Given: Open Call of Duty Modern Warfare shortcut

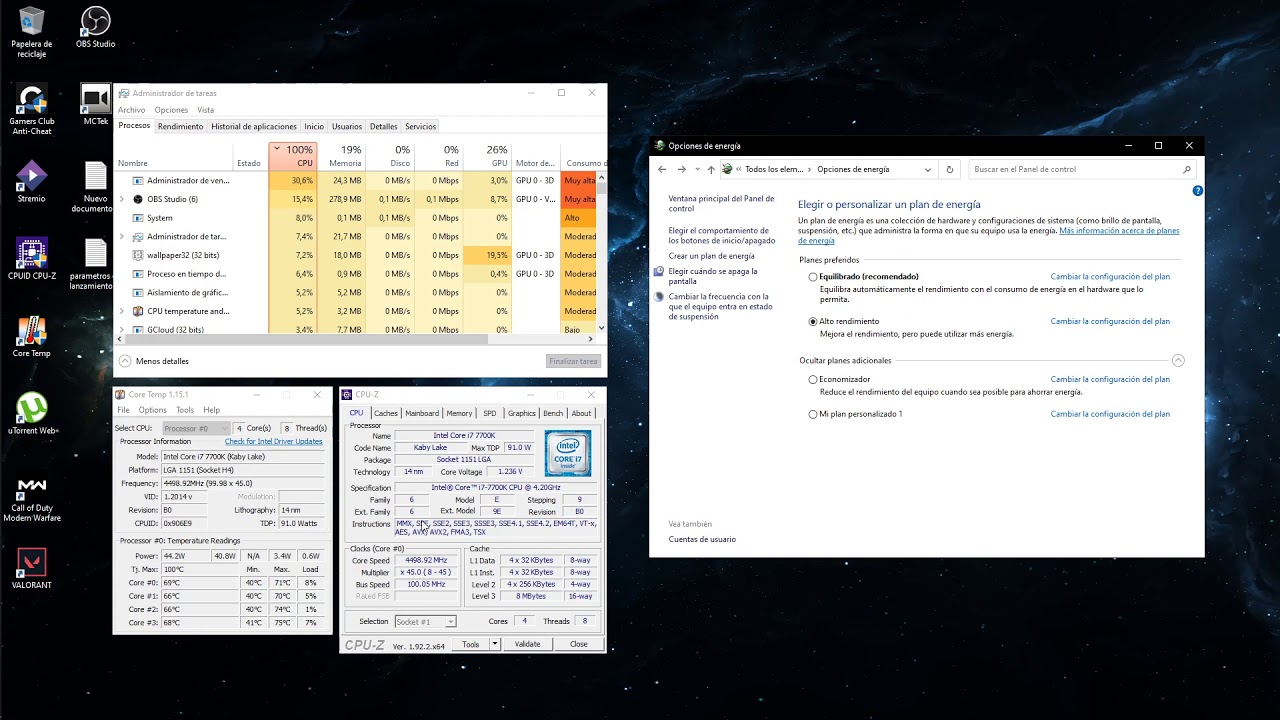Looking at the screenshot, I should [32, 497].
